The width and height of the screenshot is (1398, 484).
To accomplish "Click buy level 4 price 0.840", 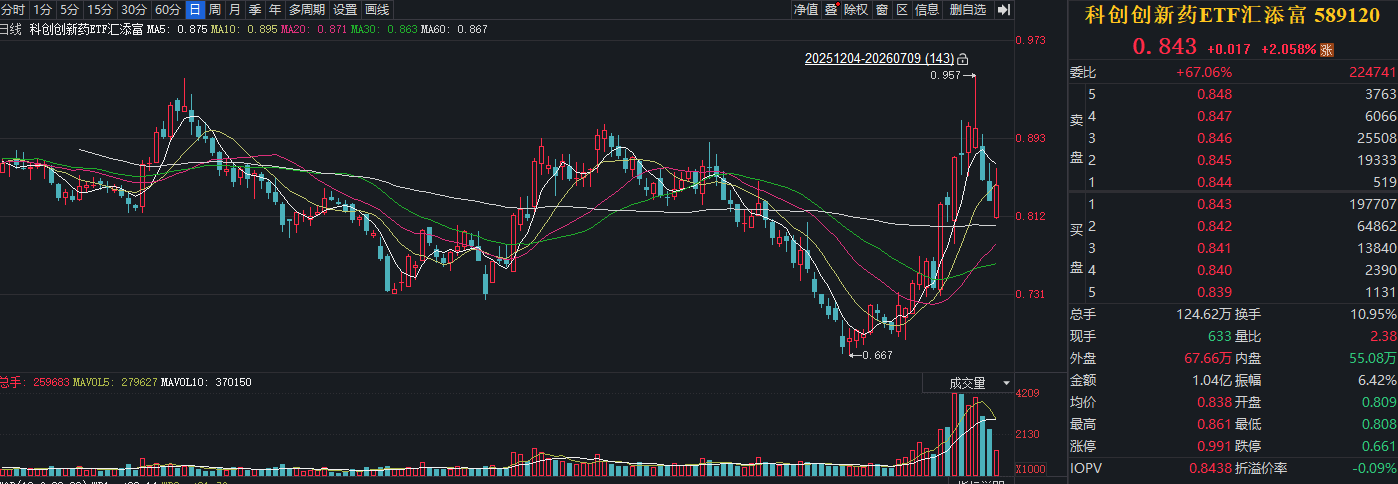I will coord(1214,270).
